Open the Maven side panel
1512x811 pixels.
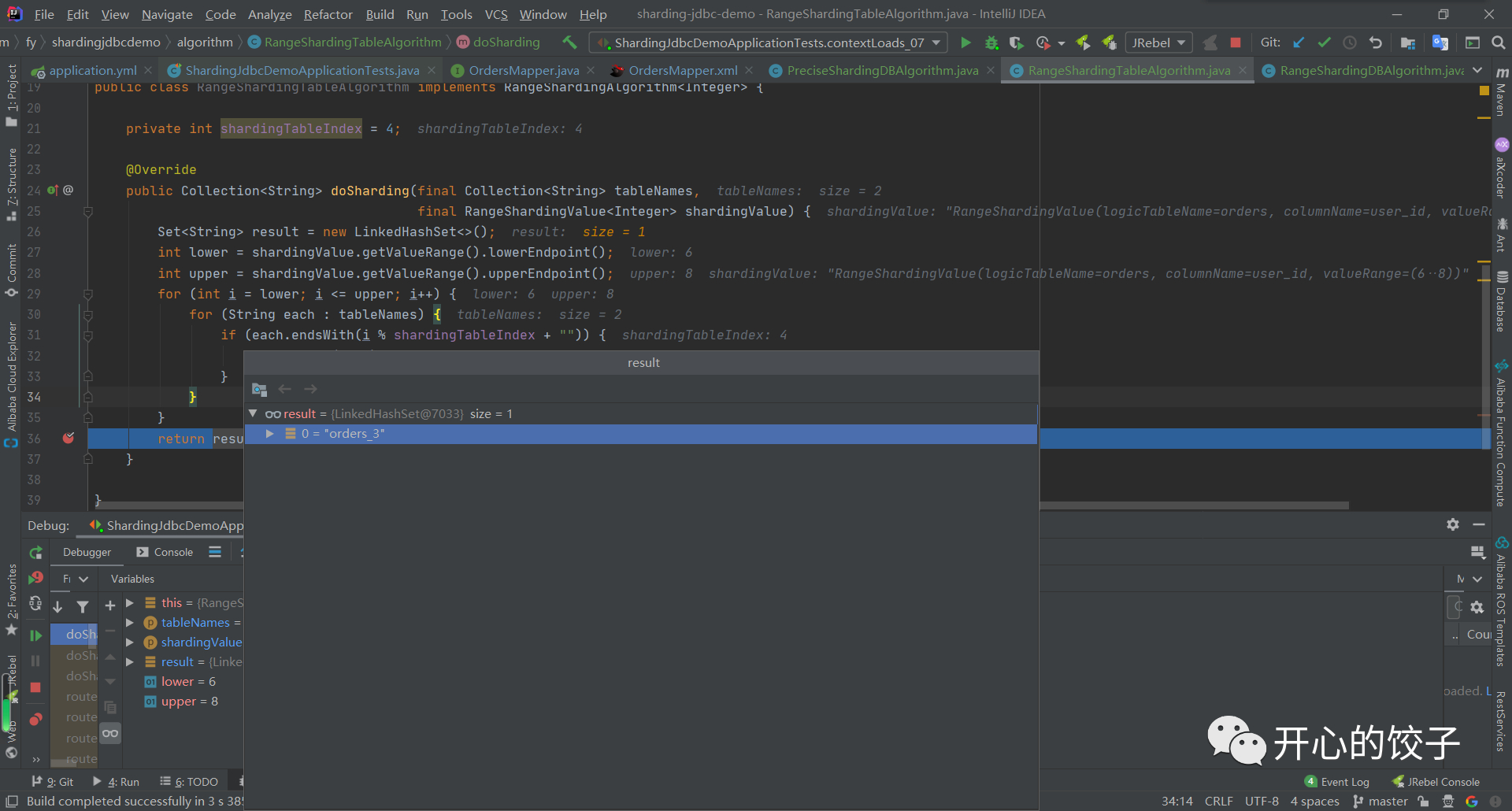[1502, 92]
